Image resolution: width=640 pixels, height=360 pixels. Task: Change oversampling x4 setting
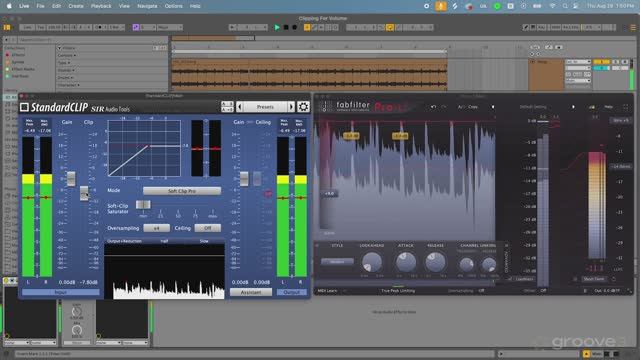pyautogui.click(x=156, y=228)
